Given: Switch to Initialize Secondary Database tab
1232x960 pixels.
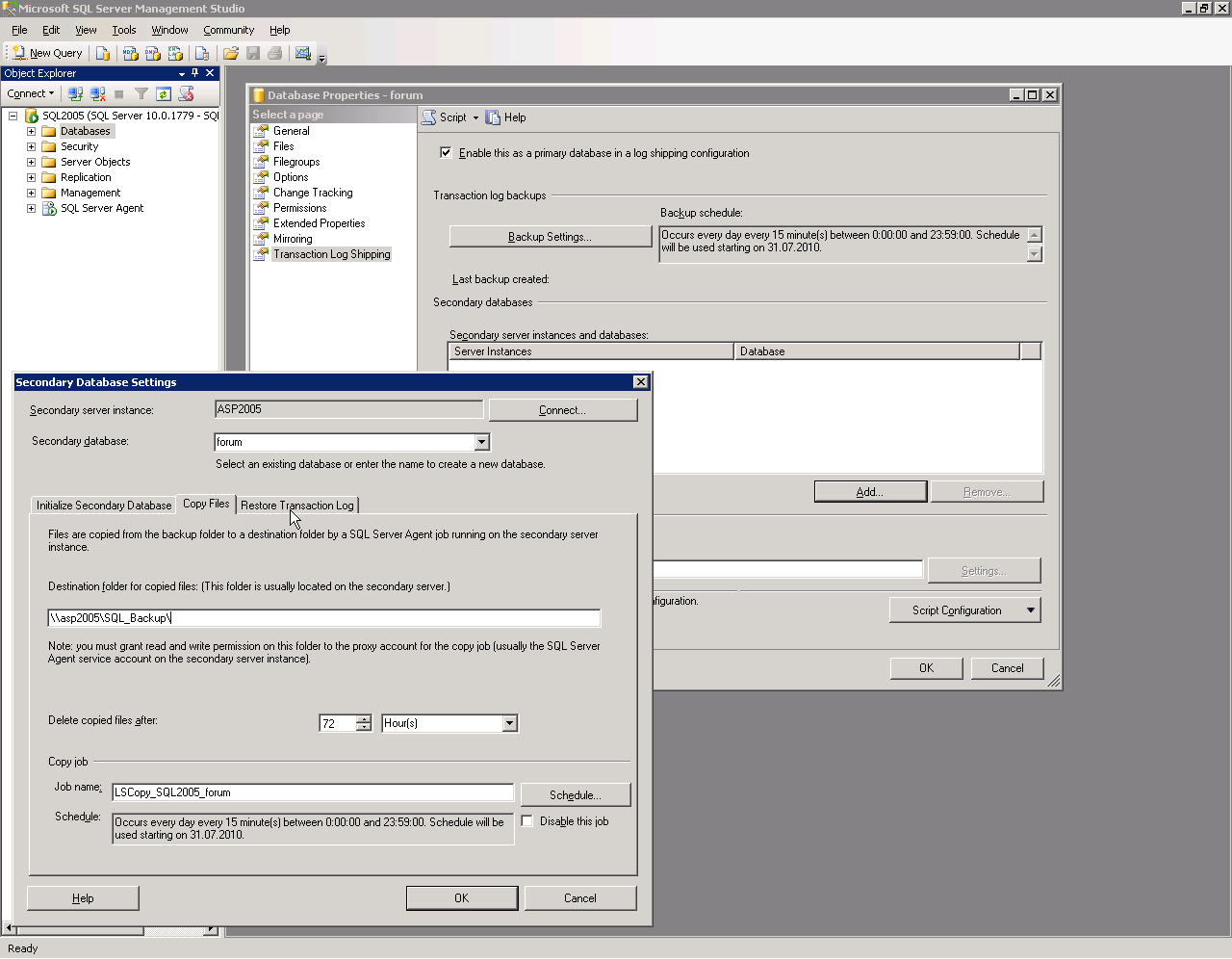Looking at the screenshot, I should (104, 506).
